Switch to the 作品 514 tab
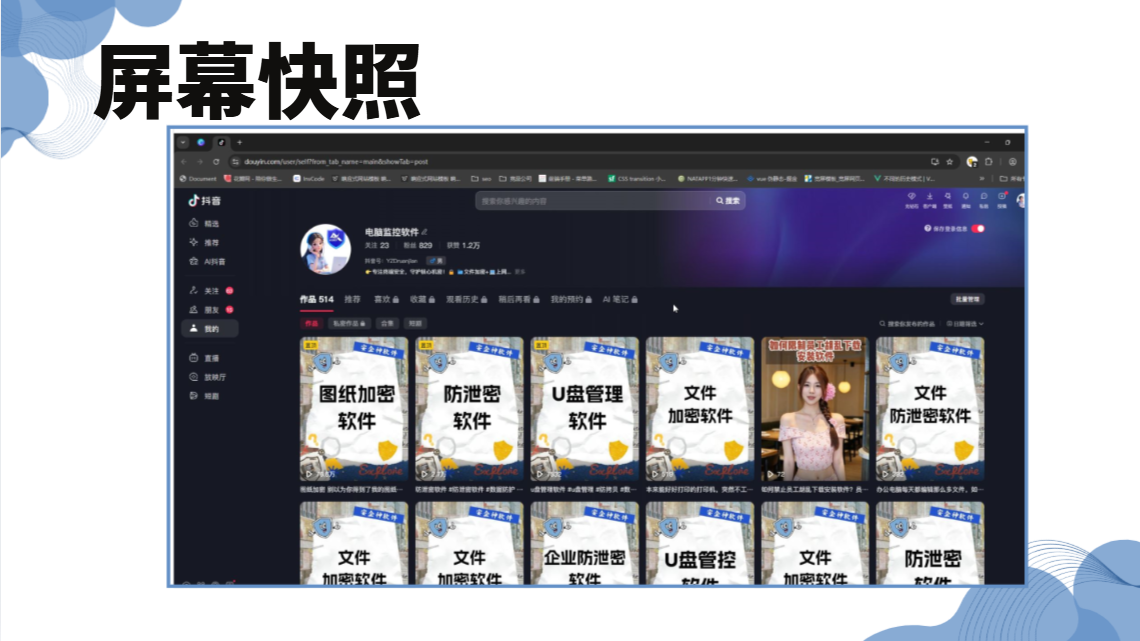 click(316, 299)
